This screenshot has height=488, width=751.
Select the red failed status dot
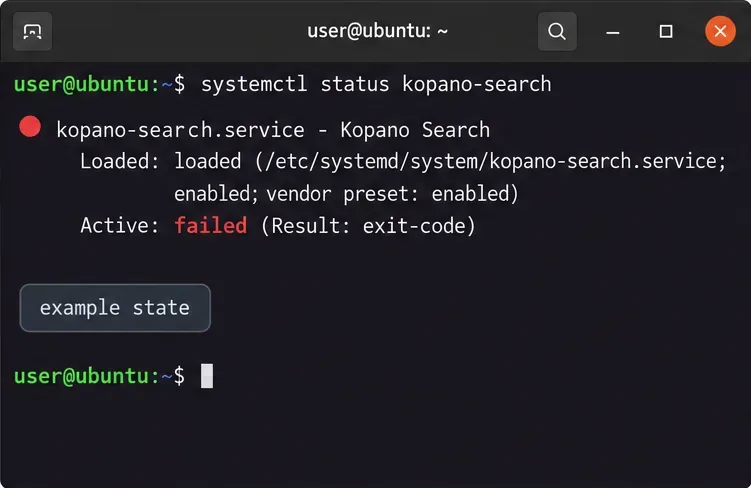coord(30,127)
